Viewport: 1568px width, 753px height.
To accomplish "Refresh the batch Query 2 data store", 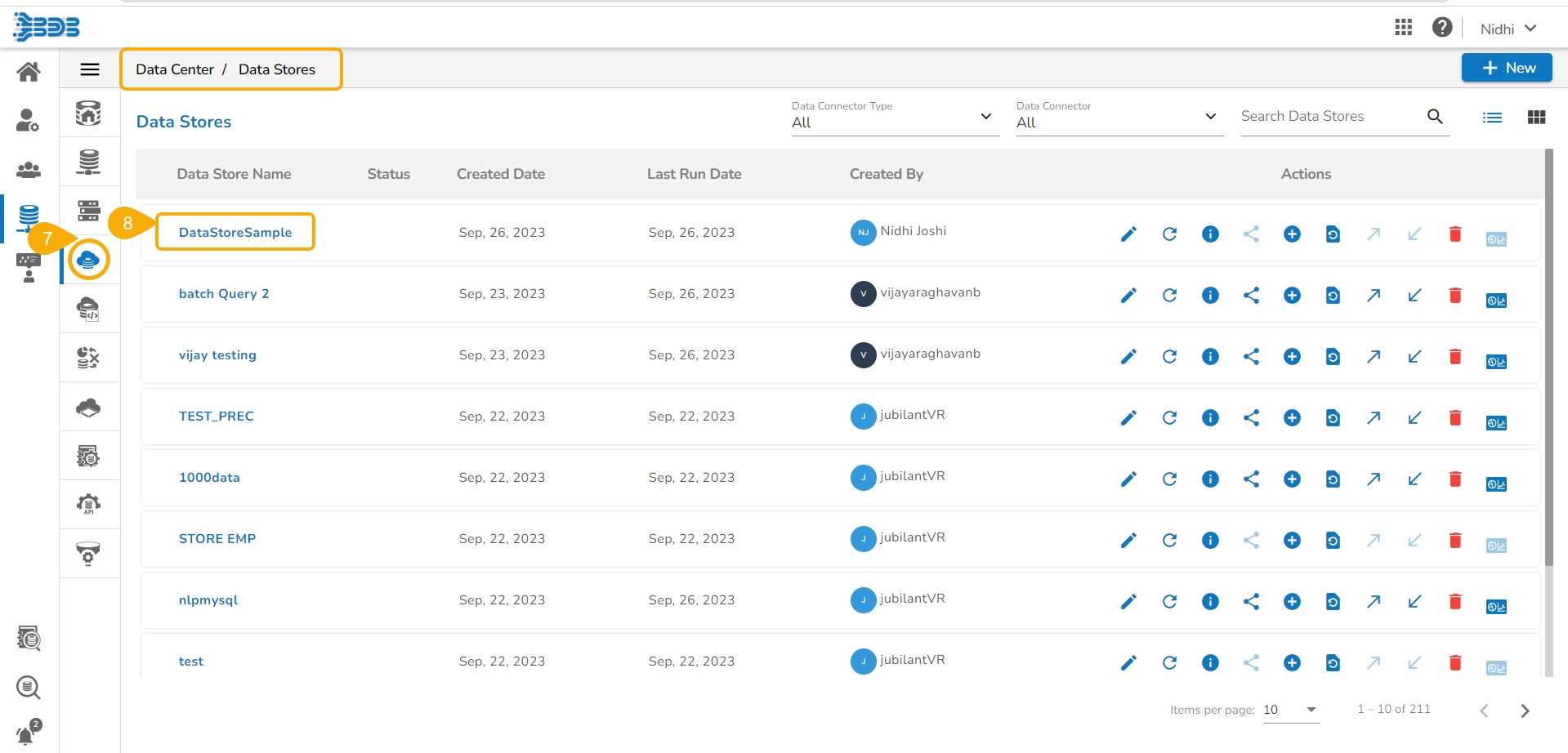I will [1169, 296].
